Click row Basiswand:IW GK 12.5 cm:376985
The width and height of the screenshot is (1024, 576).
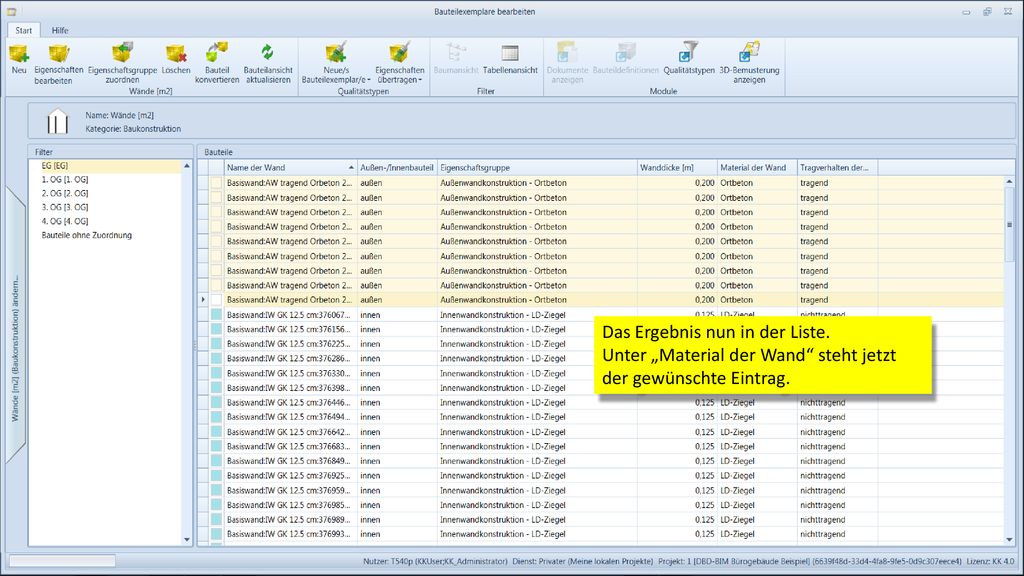[x=601, y=505]
